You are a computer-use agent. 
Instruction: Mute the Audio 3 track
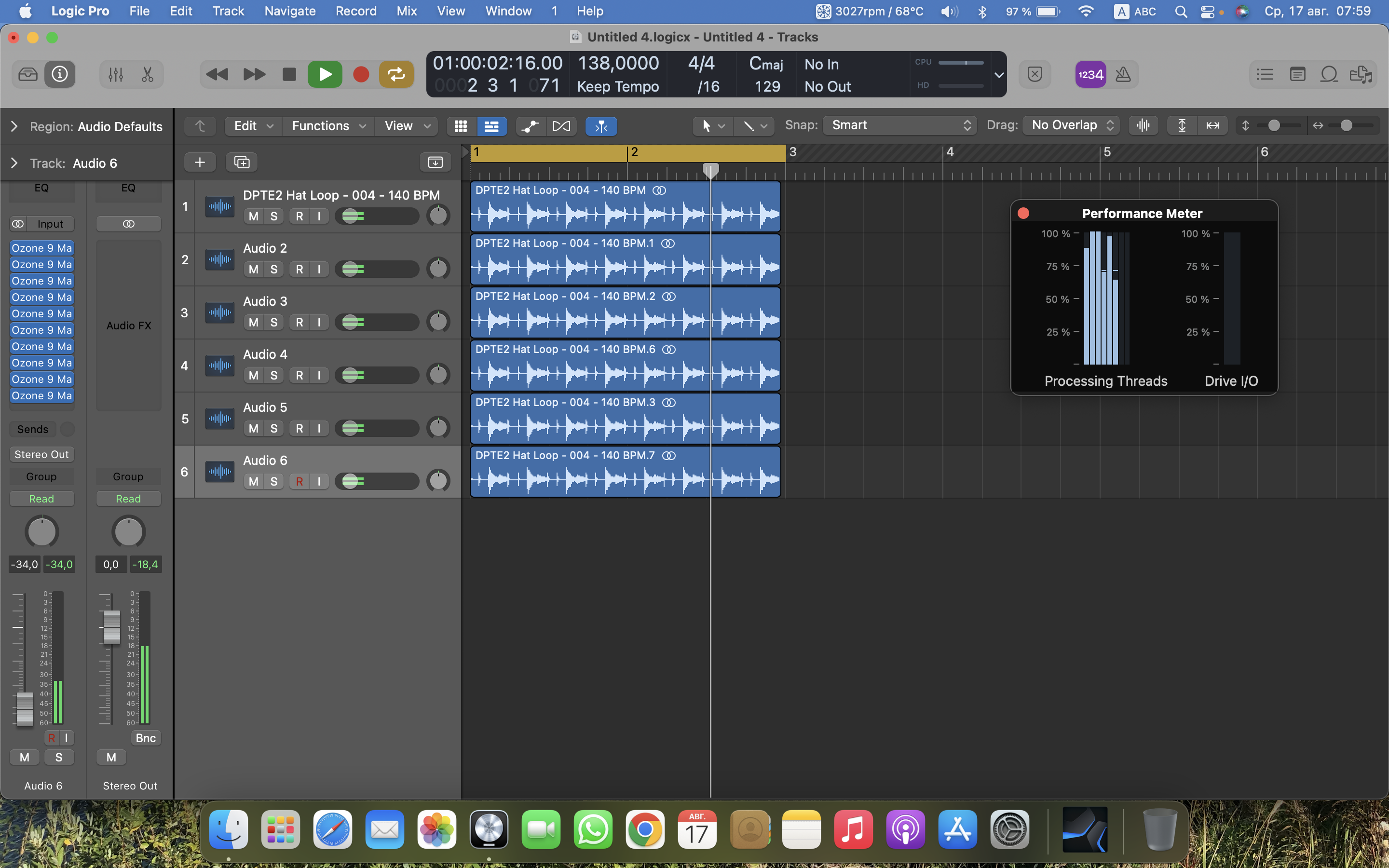click(253, 322)
